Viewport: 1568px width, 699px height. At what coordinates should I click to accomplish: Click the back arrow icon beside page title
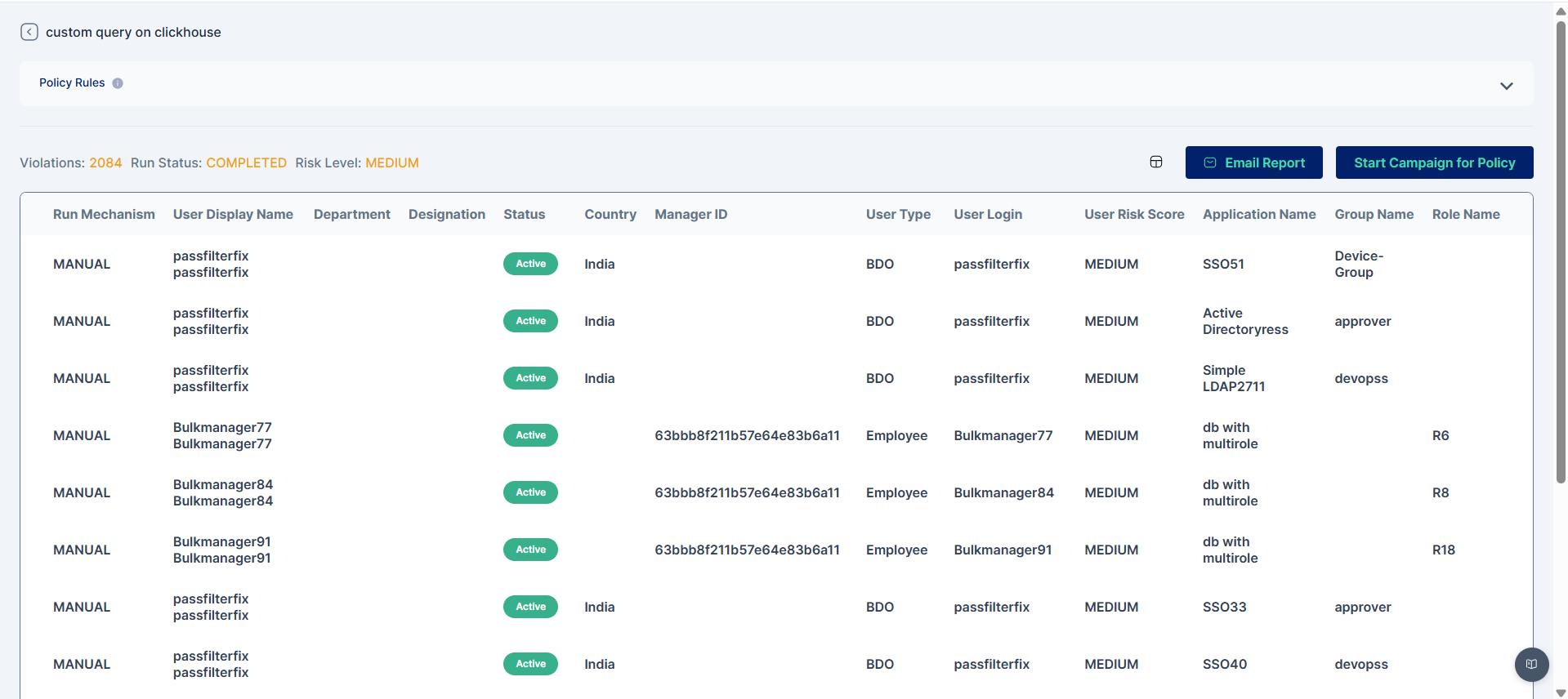(29, 32)
